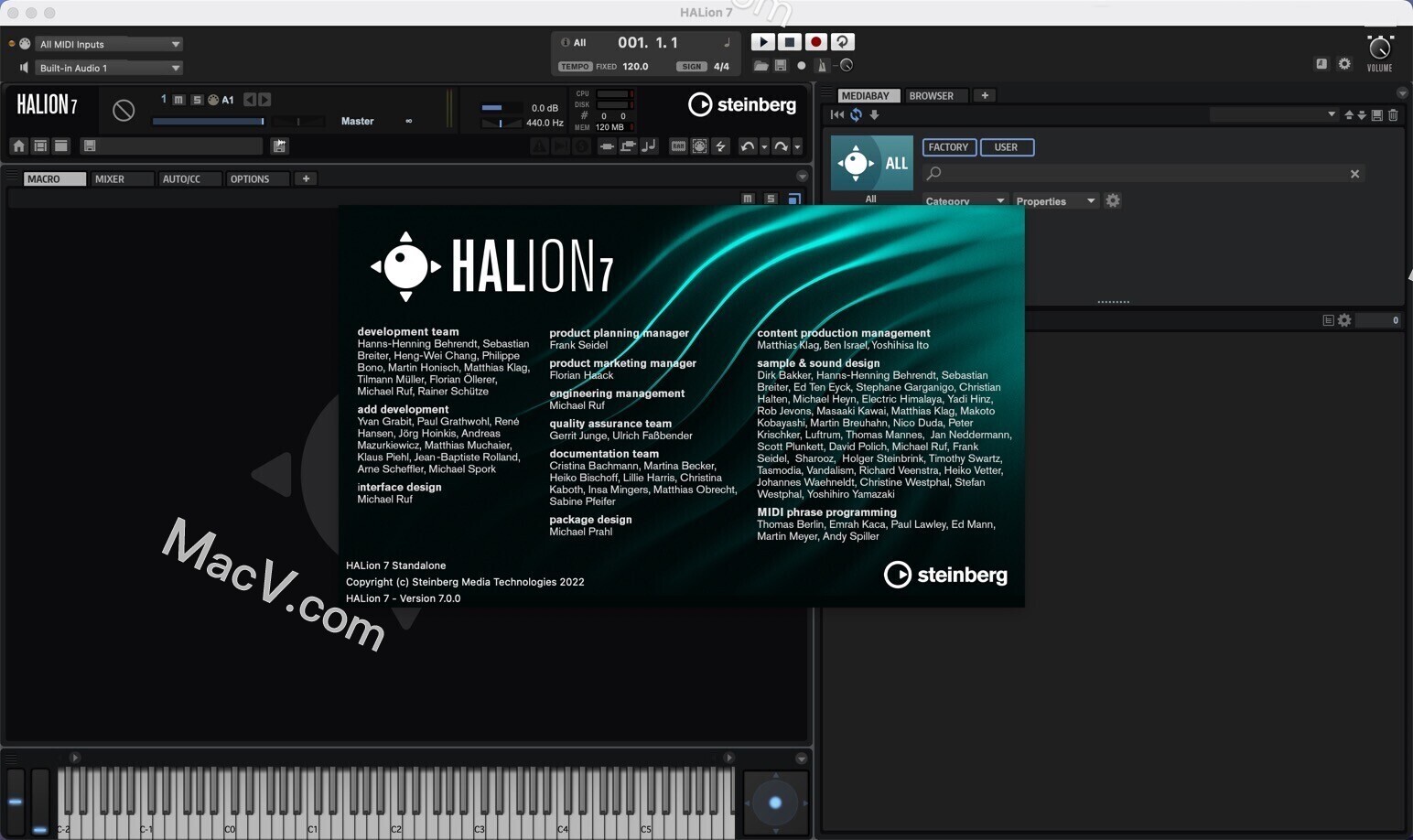Open left panel menu triangle
Image resolution: width=1413 pixels, height=840 pixels.
[802, 177]
